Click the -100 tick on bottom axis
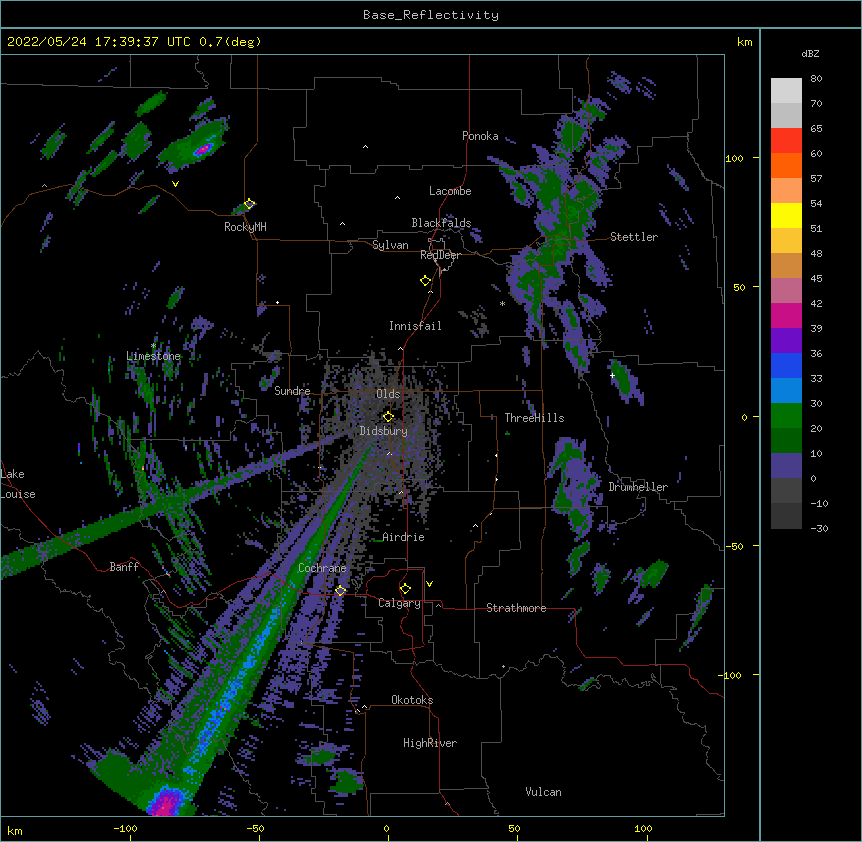Image resolution: width=862 pixels, height=842 pixels. [x=125, y=828]
